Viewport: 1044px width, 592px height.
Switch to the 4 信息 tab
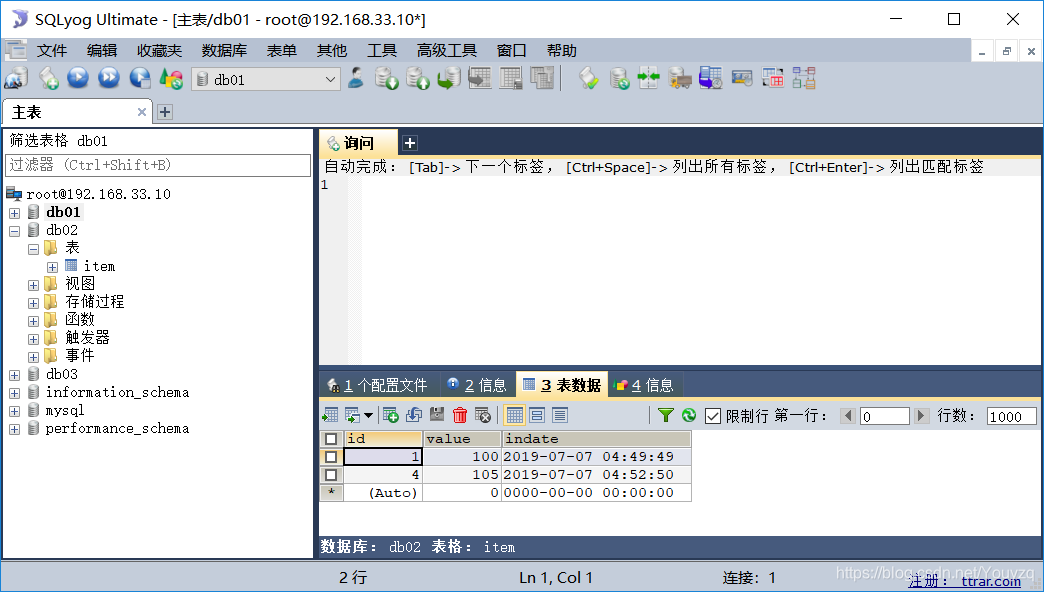(645, 385)
